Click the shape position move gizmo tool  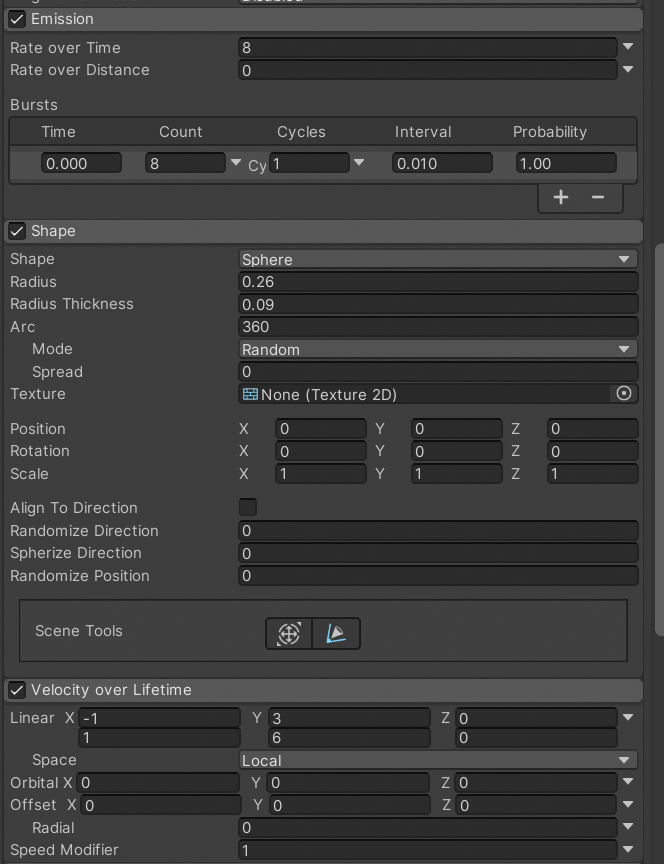(289, 634)
